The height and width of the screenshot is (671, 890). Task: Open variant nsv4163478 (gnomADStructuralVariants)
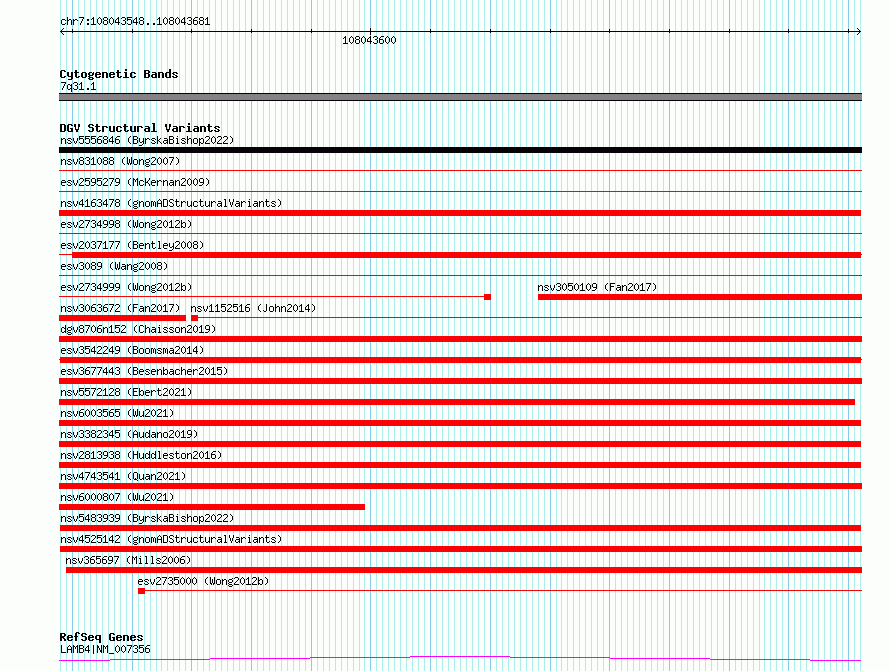pyautogui.click(x=171, y=203)
